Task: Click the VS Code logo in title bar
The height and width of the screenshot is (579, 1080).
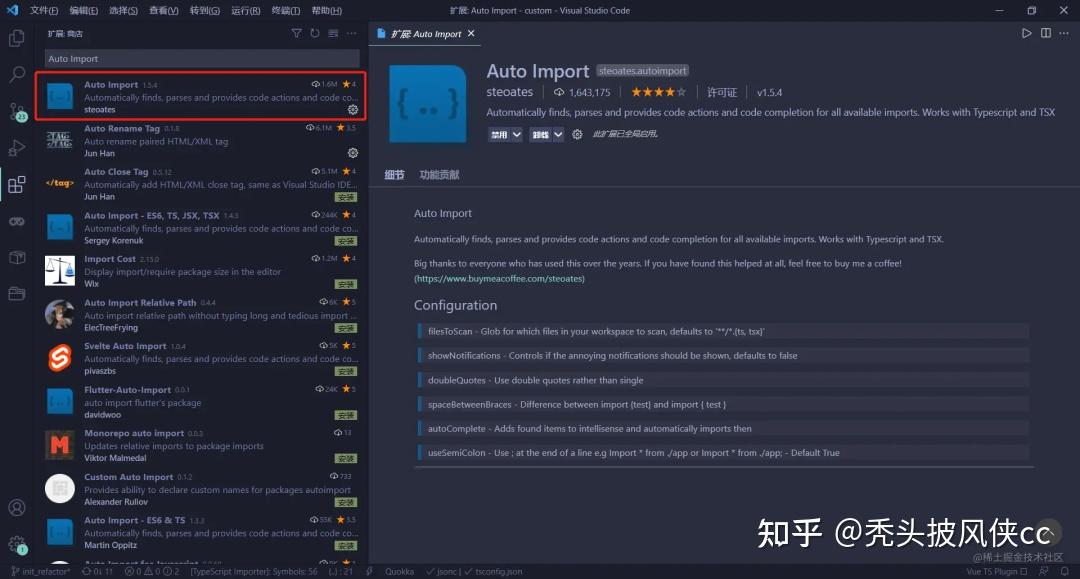Action: [12, 10]
